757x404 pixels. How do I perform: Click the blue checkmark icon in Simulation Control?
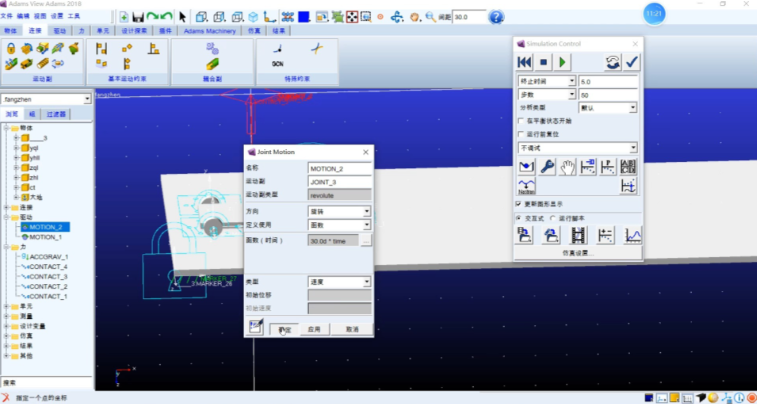[x=631, y=62]
